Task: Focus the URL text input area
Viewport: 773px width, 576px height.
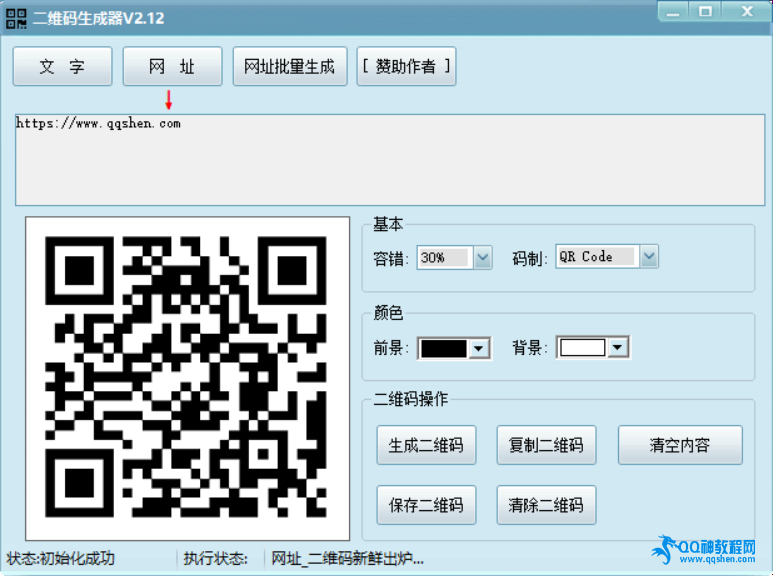Action: [390, 160]
